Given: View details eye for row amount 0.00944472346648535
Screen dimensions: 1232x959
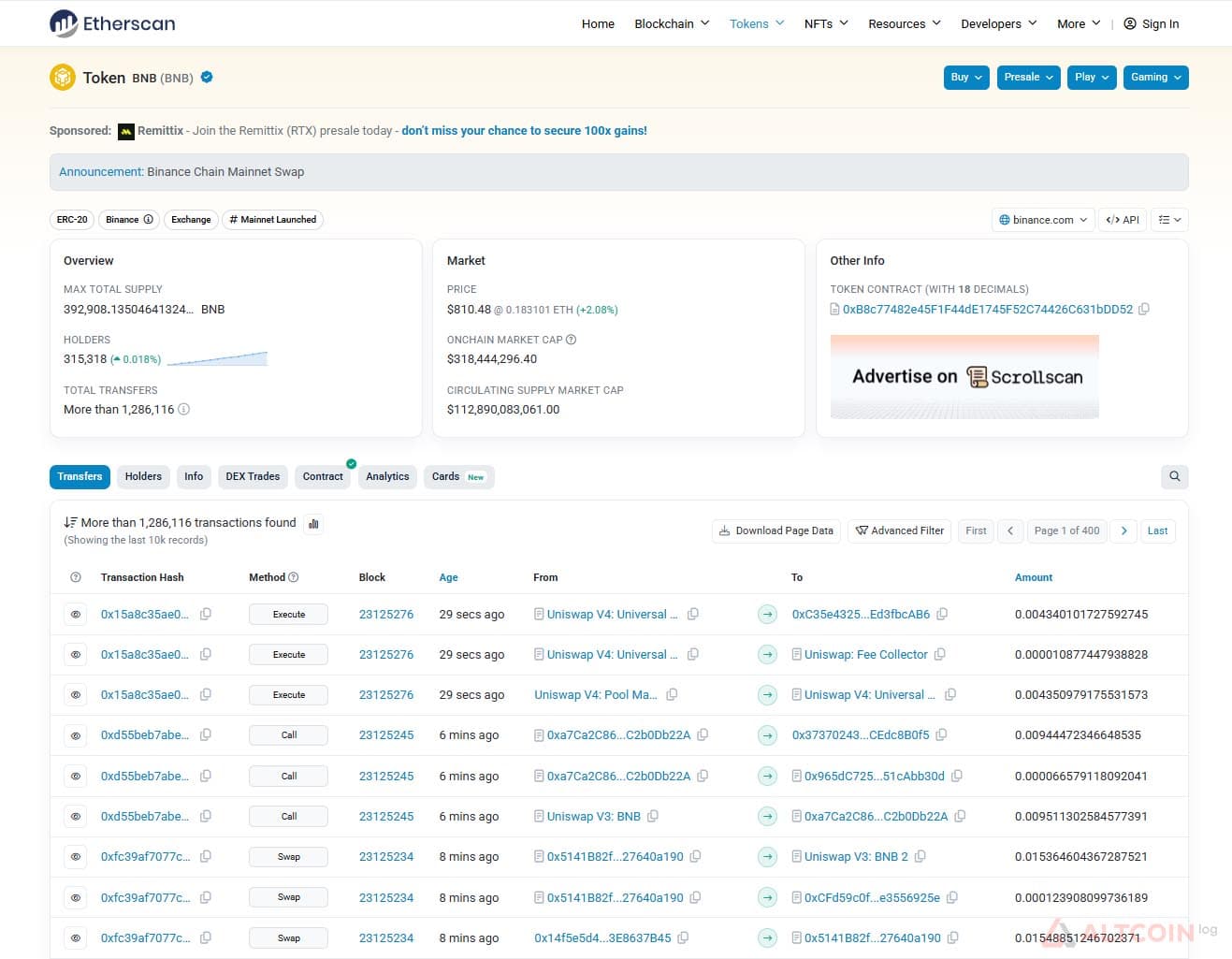Looking at the screenshot, I should pos(76,735).
